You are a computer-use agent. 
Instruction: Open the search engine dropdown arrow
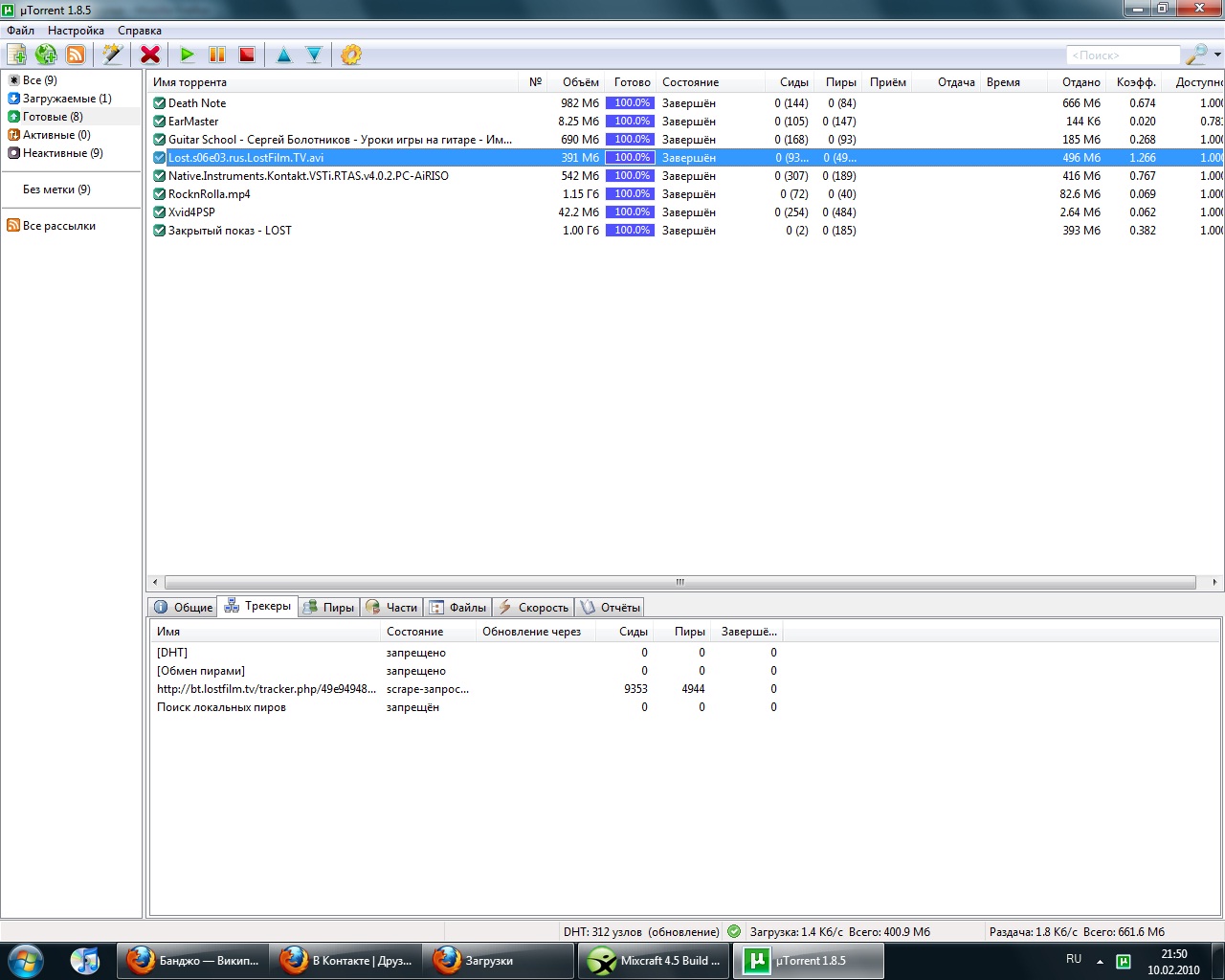pos(1217,55)
